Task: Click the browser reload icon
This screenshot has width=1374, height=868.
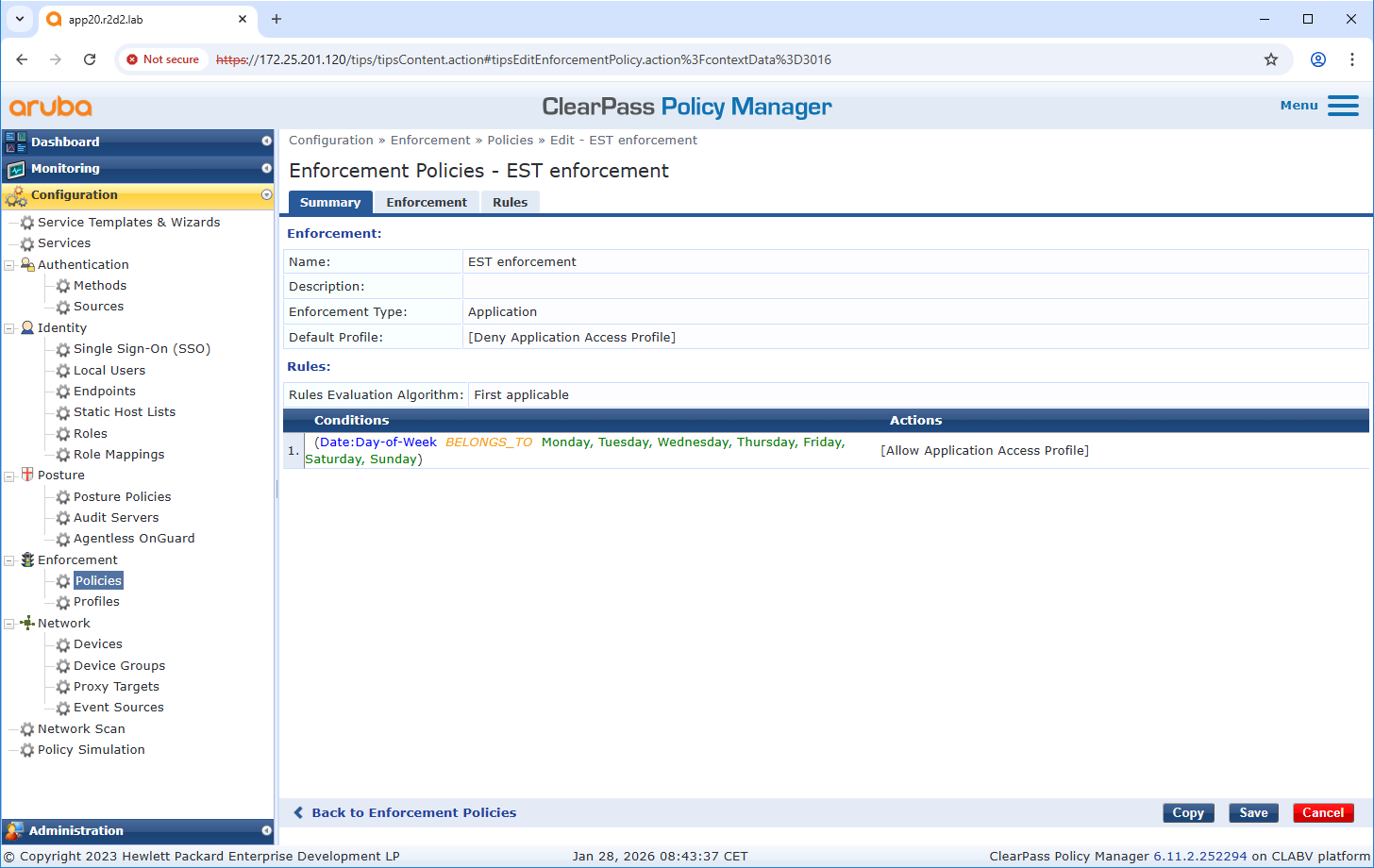Action: pos(90,59)
